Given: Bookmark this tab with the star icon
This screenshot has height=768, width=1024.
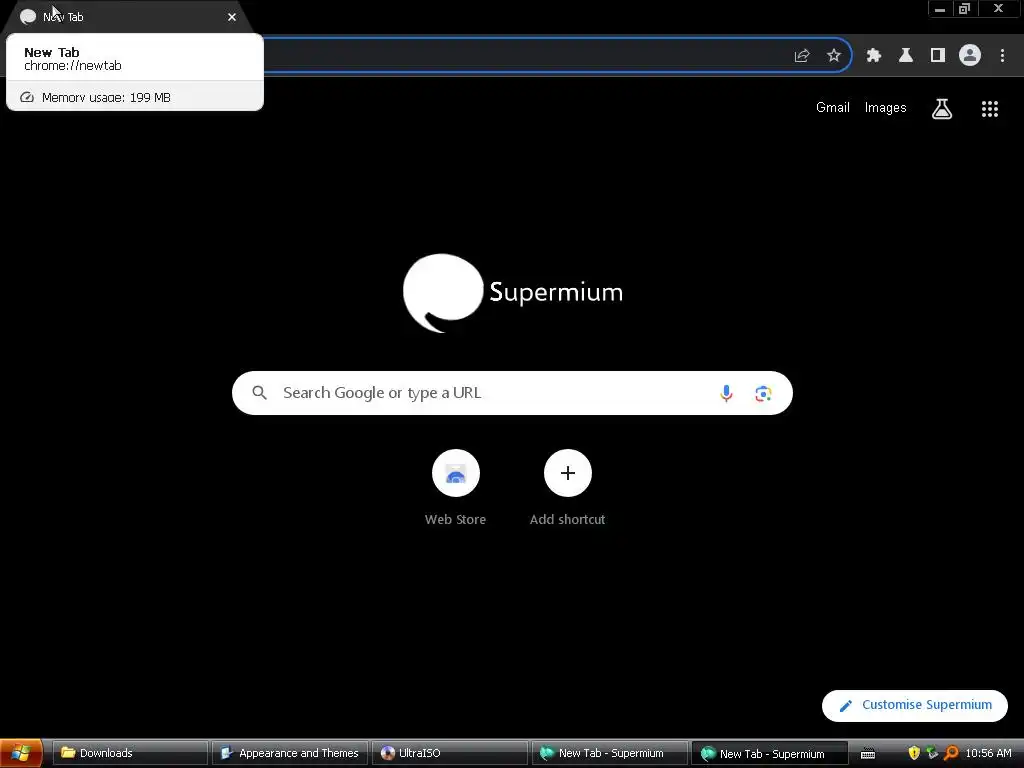Looking at the screenshot, I should (833, 56).
